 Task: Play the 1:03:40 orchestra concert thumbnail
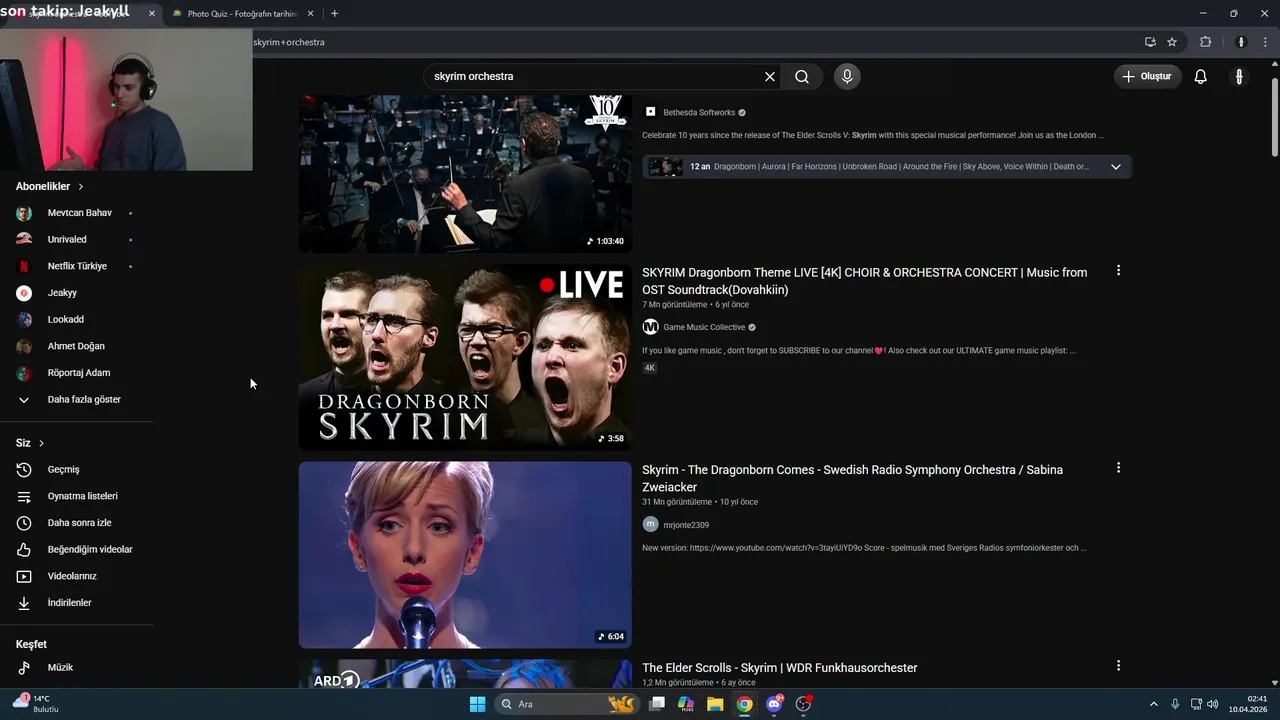[x=465, y=174]
